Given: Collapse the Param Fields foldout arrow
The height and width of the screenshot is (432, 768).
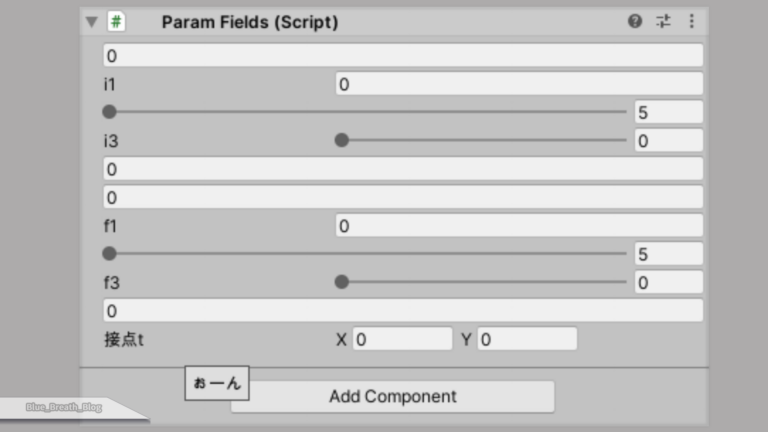Looking at the screenshot, I should click(92, 21).
